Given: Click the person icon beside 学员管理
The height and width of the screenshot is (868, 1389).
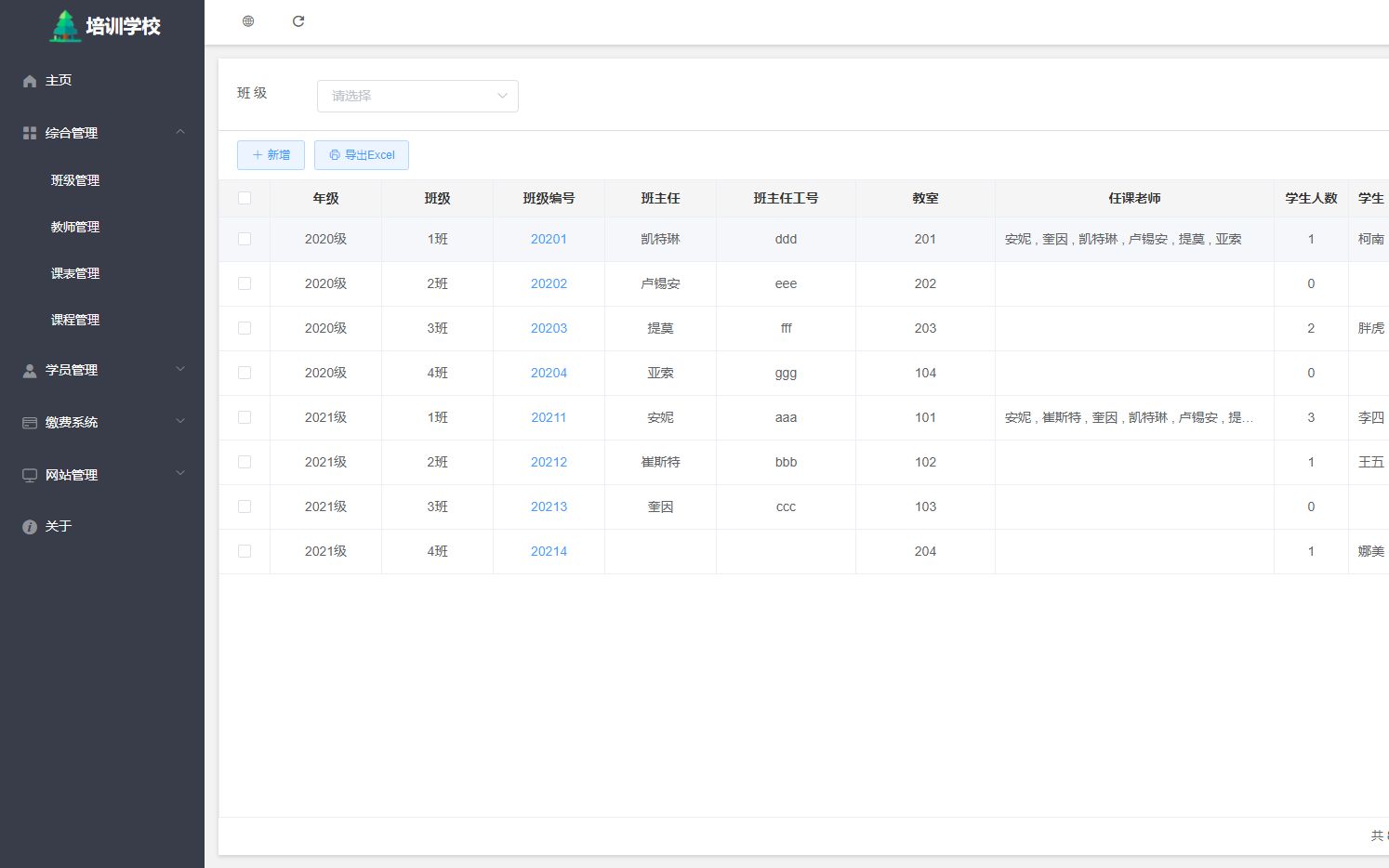Looking at the screenshot, I should (x=30, y=370).
